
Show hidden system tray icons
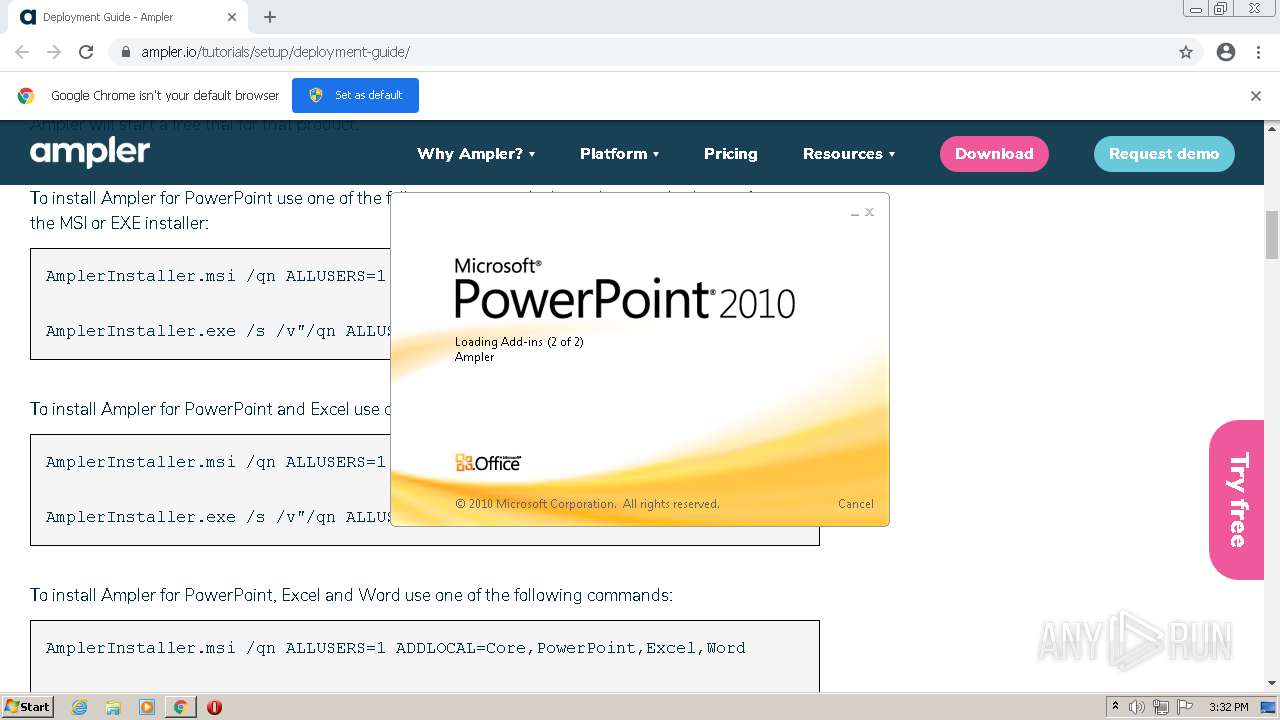pyautogui.click(x=1115, y=707)
